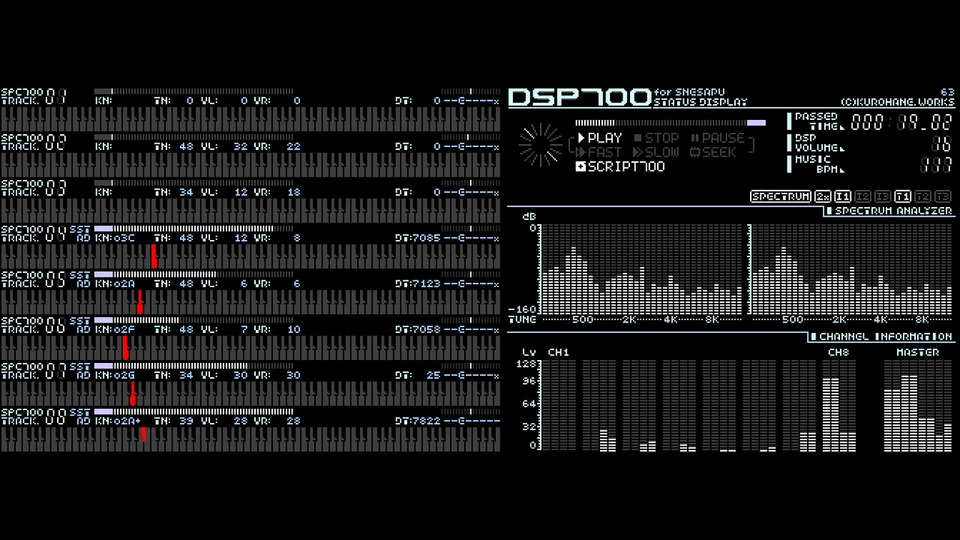This screenshot has width=960, height=540.
Task: Activate FAST forward playback
Action: [599, 152]
